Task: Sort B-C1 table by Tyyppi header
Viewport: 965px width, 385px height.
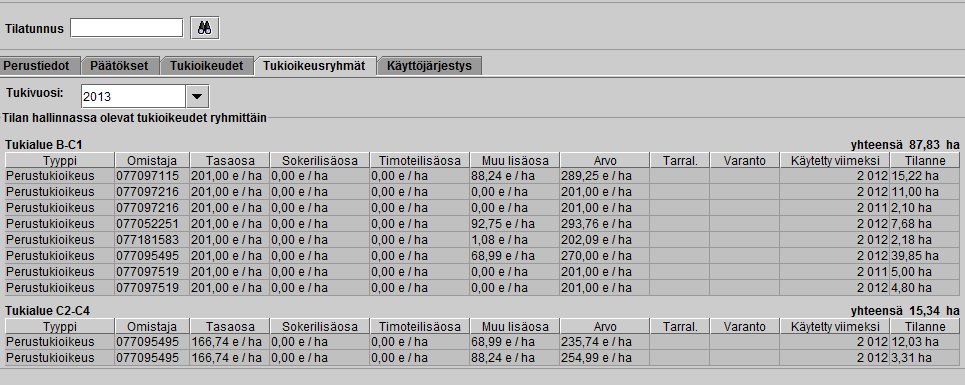Action: (60, 161)
